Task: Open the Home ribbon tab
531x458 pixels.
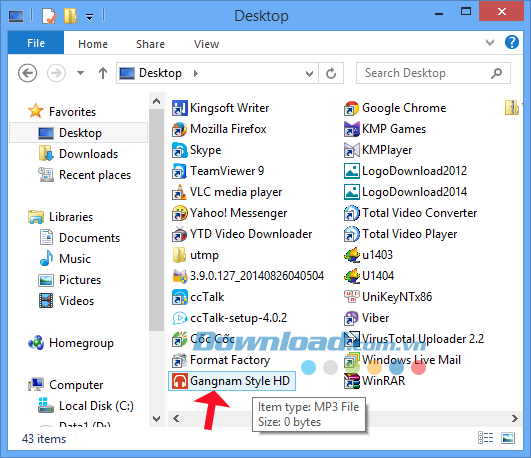Action: point(93,44)
